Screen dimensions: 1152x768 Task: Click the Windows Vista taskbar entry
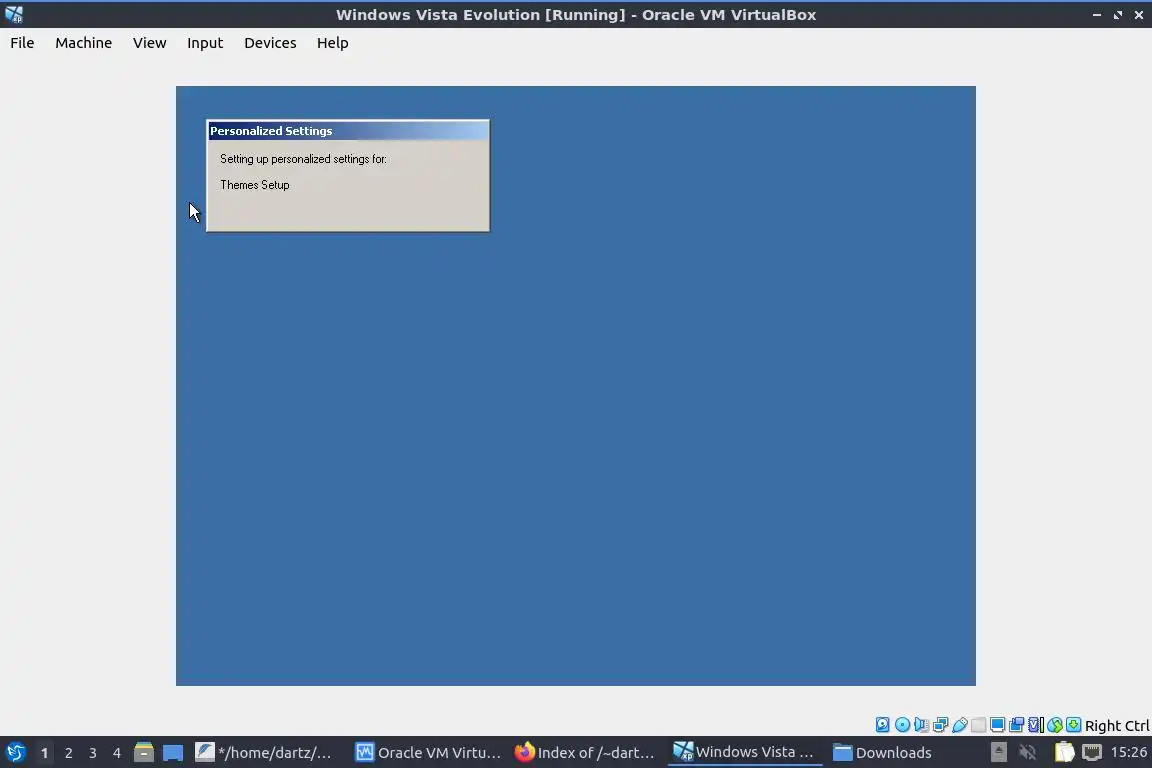click(744, 752)
